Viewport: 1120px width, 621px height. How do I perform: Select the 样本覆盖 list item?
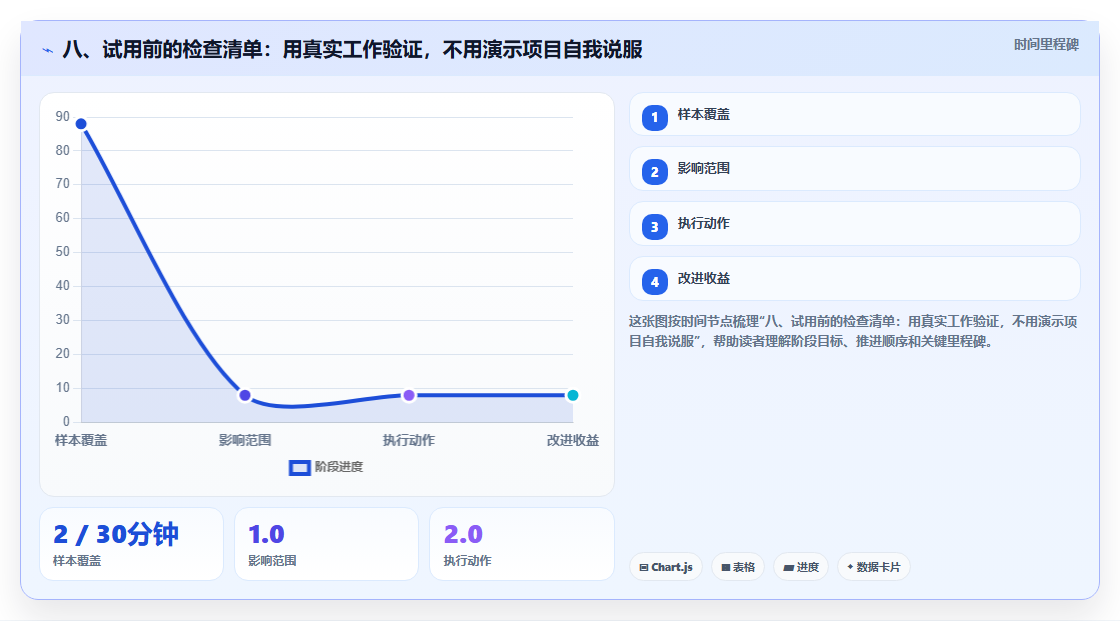click(x=854, y=114)
